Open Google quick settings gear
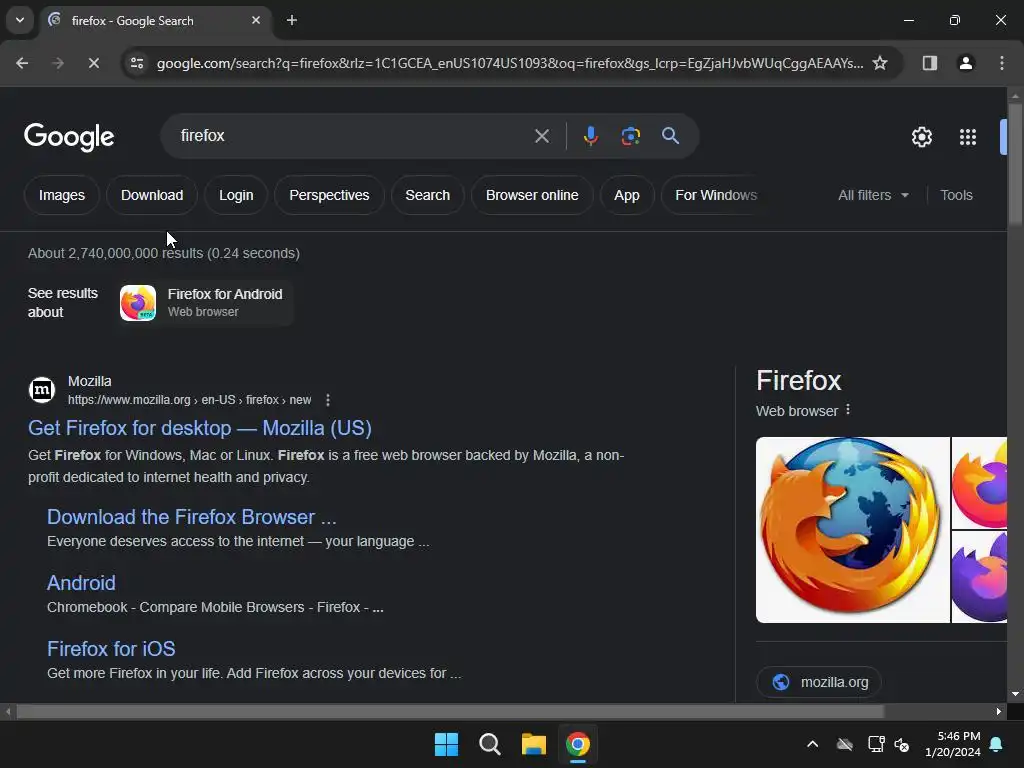The height and width of the screenshot is (768, 1024). (x=921, y=137)
